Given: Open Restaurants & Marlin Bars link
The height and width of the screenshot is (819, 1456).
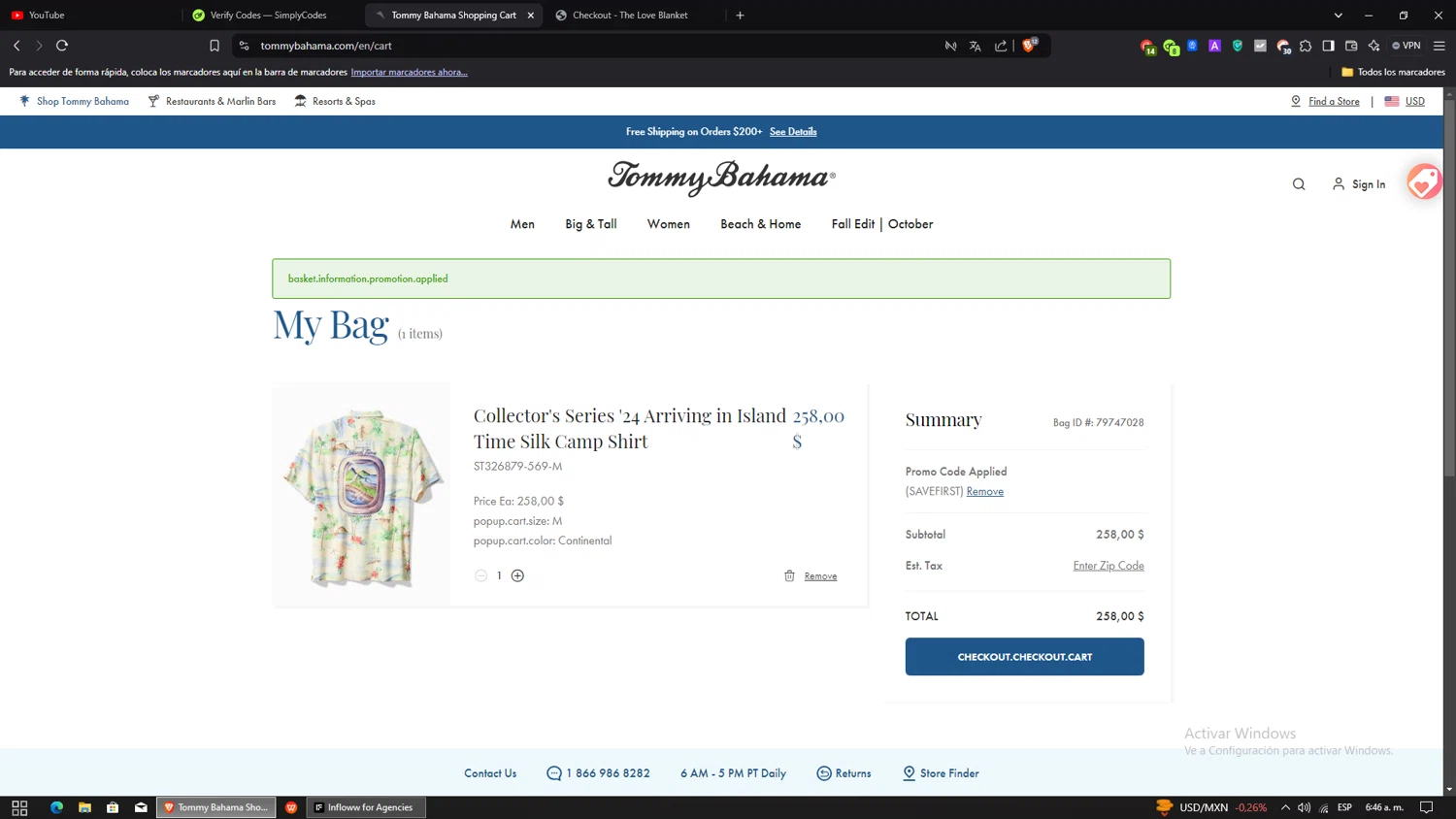Looking at the screenshot, I should coord(212,101).
